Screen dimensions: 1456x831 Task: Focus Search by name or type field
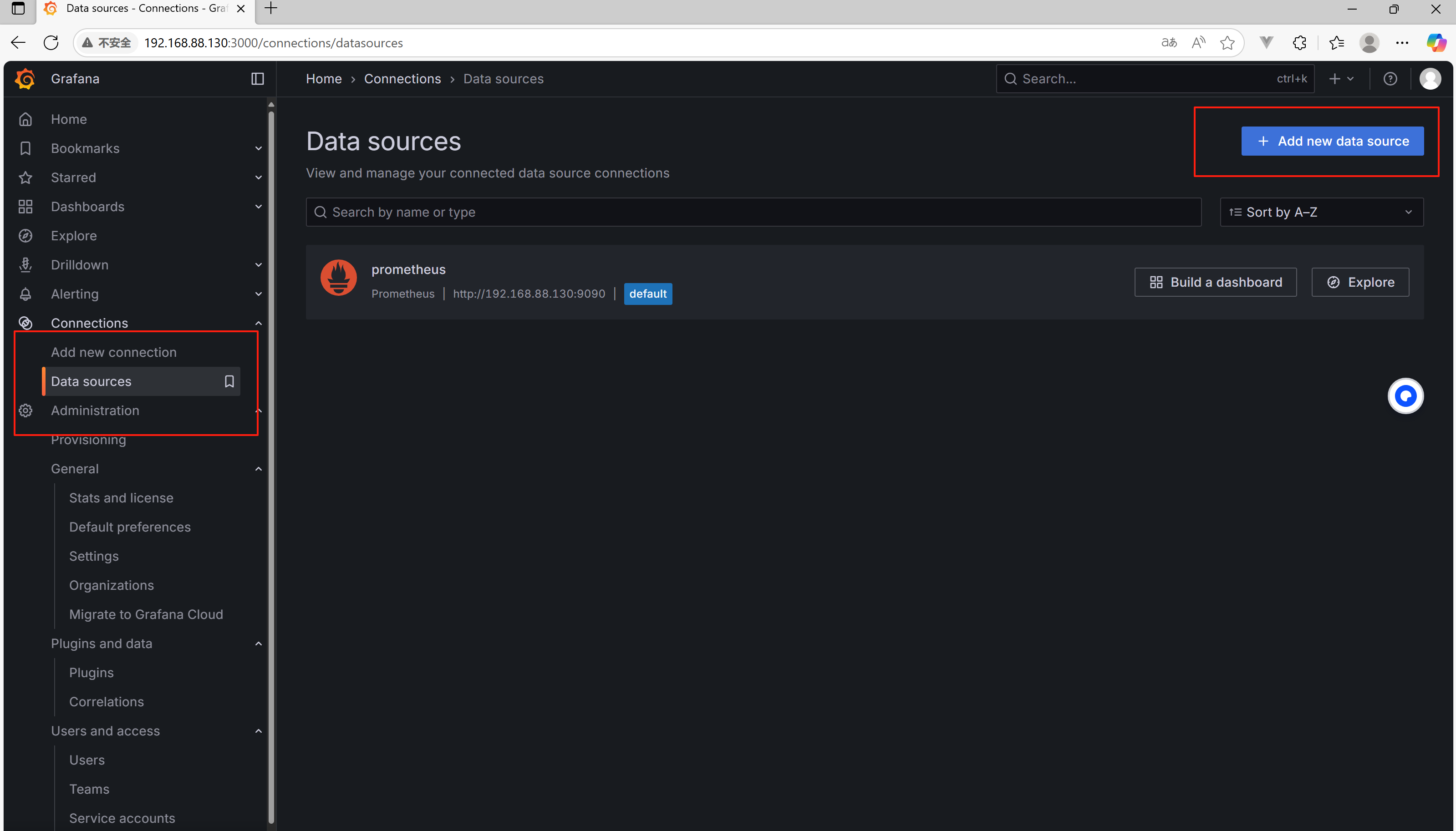click(x=753, y=213)
